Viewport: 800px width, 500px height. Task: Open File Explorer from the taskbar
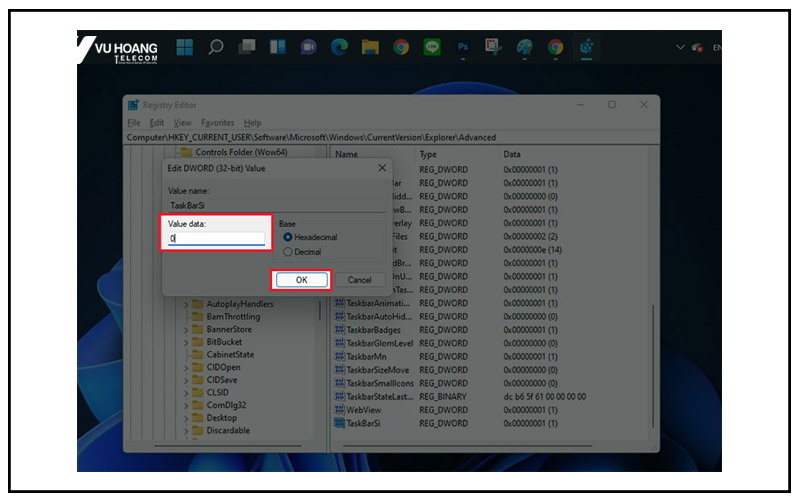(370, 47)
